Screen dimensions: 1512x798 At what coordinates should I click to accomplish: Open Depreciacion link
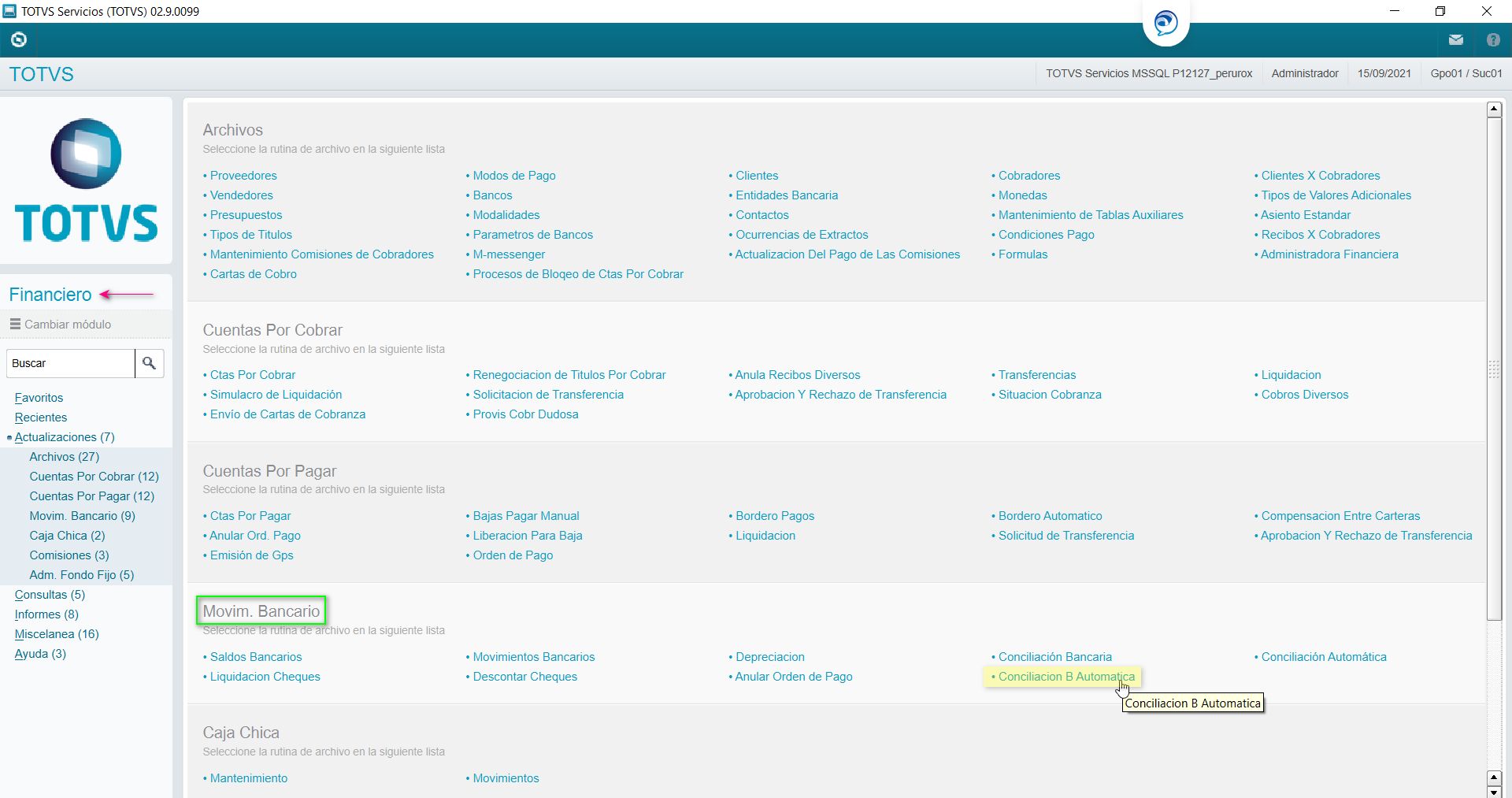770,657
